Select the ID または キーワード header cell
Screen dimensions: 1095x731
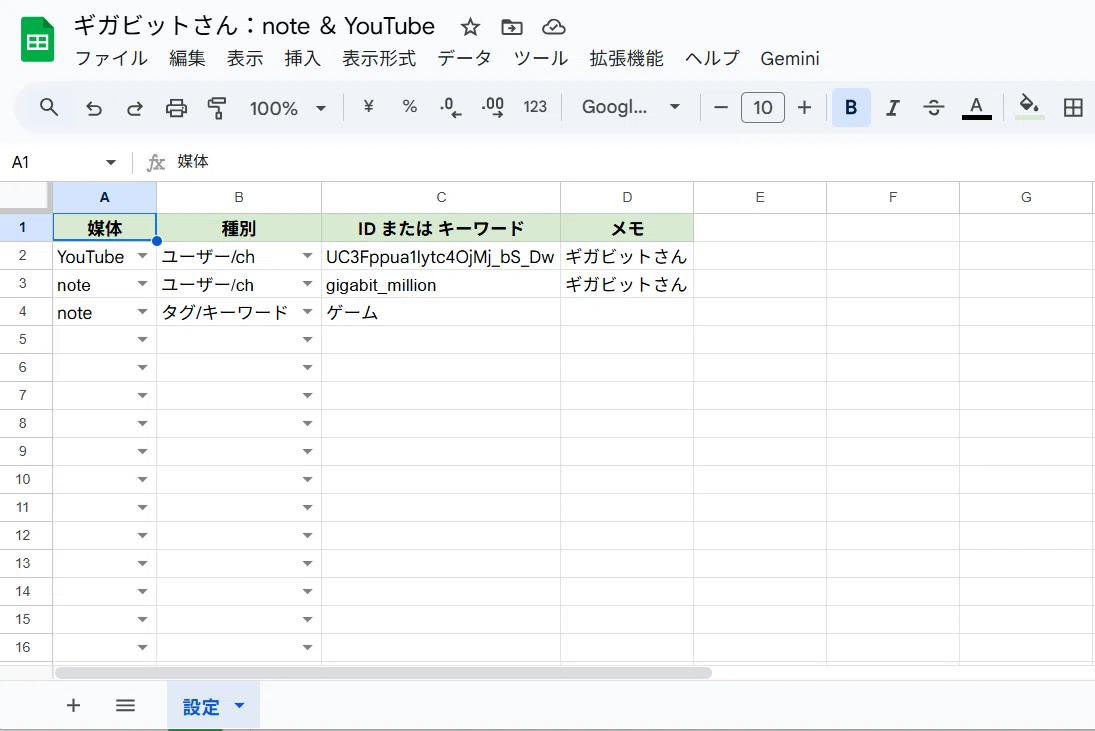pyautogui.click(x=441, y=228)
